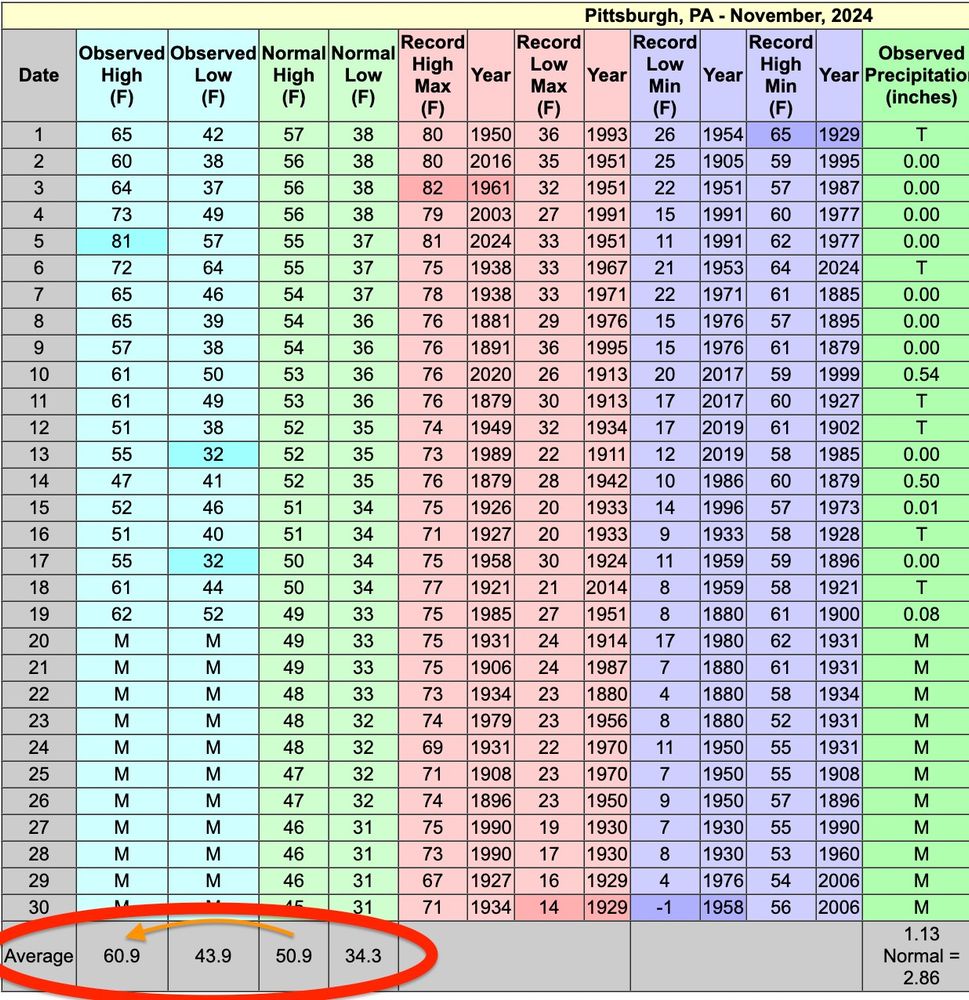Image resolution: width=969 pixels, height=1000 pixels.
Task: Click the Record High Max (F) header
Action: click(432, 75)
